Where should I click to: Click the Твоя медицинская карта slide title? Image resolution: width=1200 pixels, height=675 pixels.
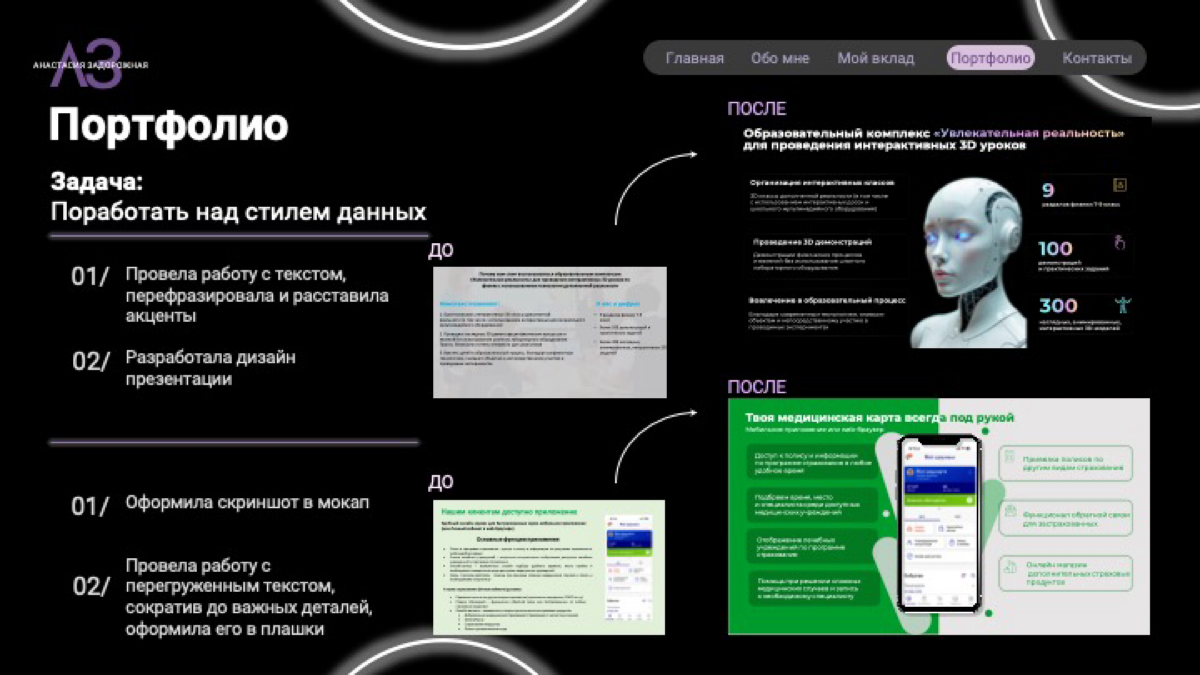(x=879, y=416)
